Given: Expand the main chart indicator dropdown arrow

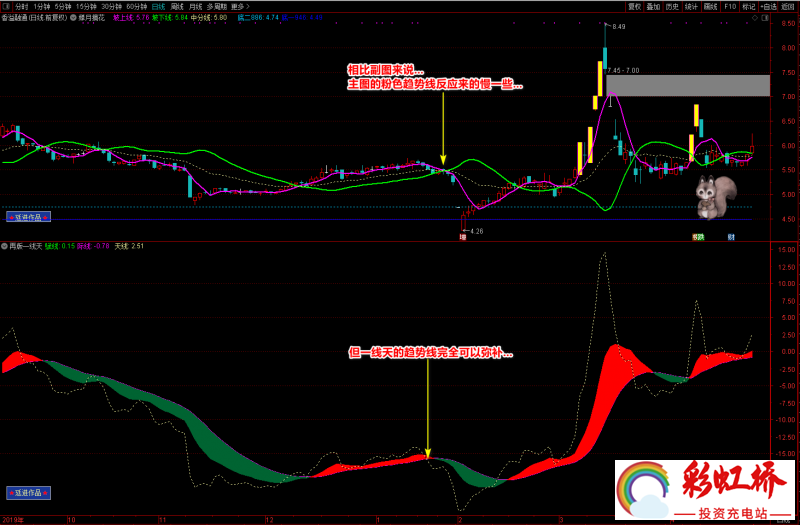Looking at the screenshot, I should click(x=73, y=18).
